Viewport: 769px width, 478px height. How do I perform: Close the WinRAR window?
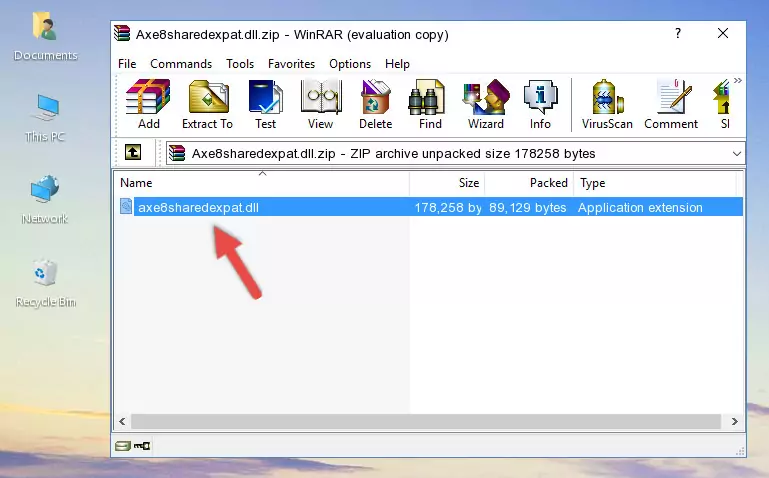click(x=723, y=33)
